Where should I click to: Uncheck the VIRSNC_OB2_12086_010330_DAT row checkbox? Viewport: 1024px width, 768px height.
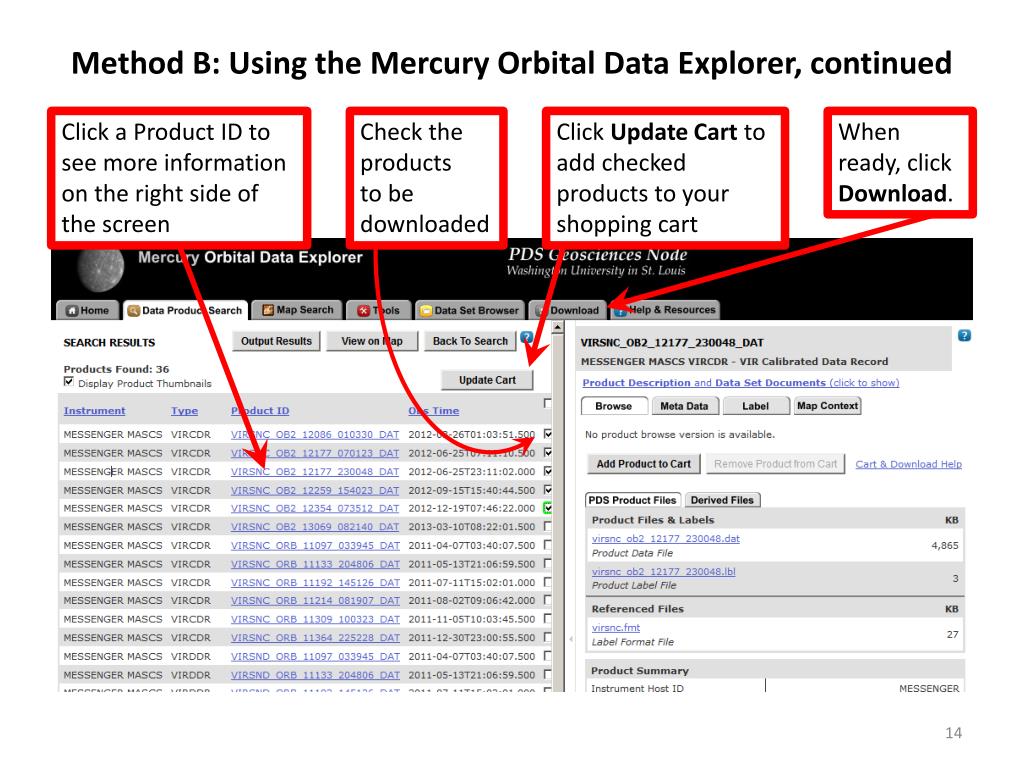coord(547,434)
